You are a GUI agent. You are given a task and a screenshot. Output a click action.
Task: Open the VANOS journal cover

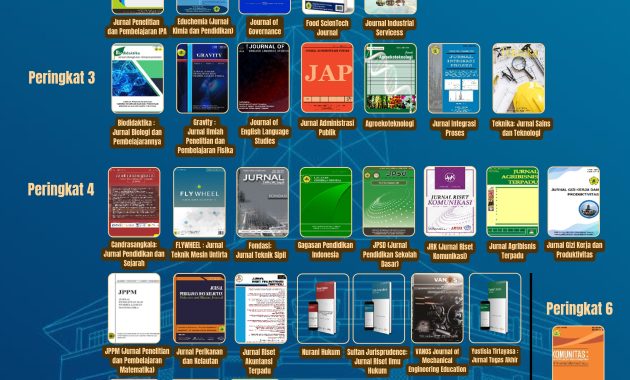(437, 308)
